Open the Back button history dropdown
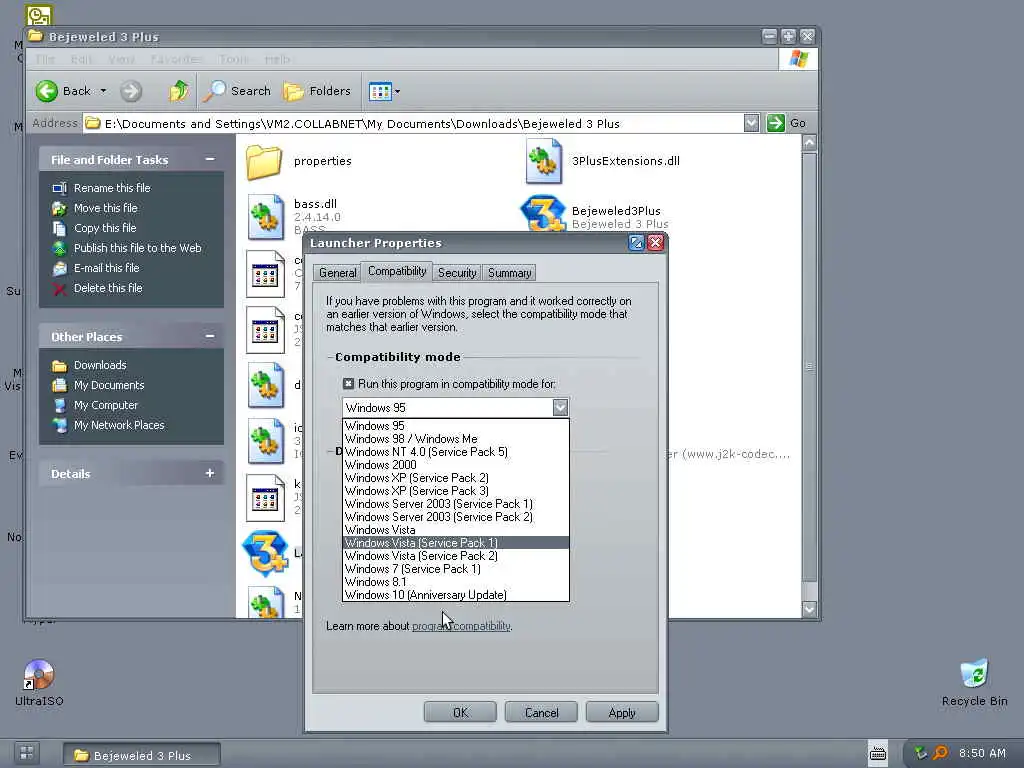This screenshot has height=768, width=1024. [103, 91]
